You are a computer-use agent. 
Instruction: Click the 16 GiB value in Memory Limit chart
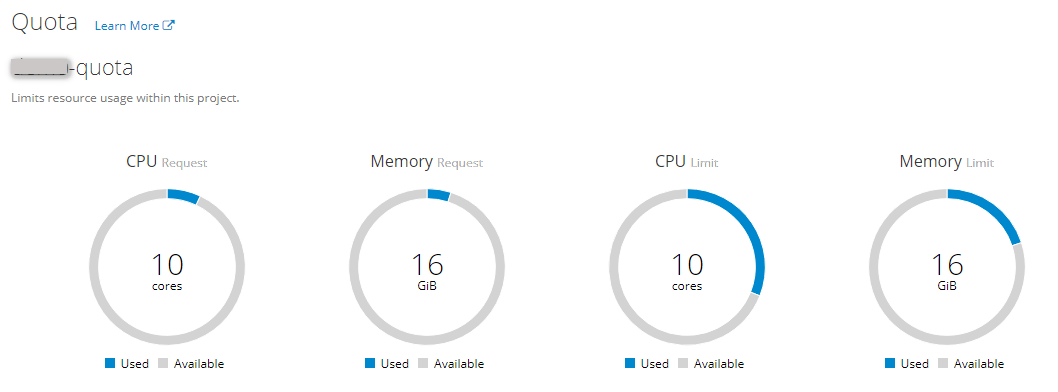(947, 272)
